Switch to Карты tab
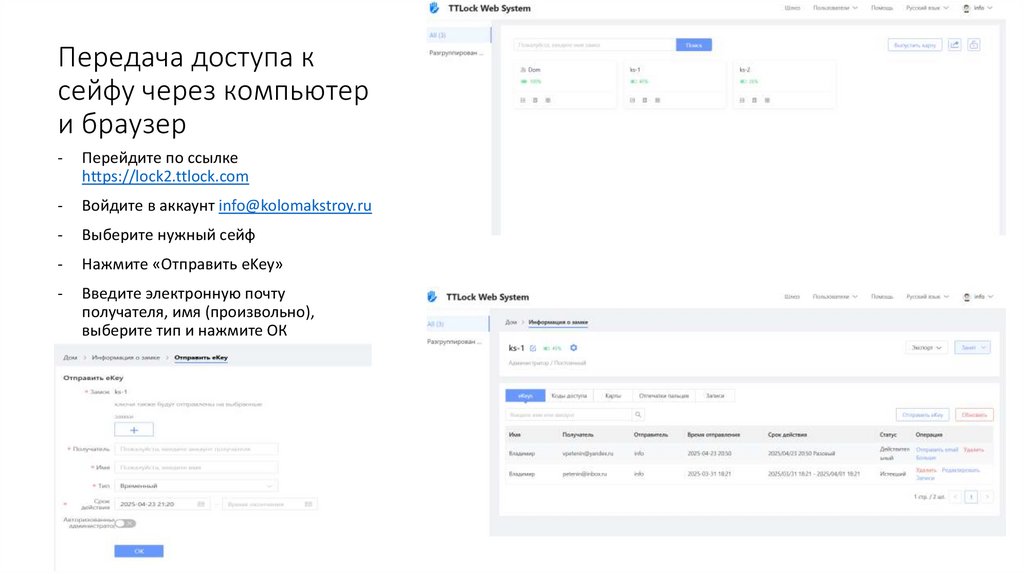 [613, 396]
